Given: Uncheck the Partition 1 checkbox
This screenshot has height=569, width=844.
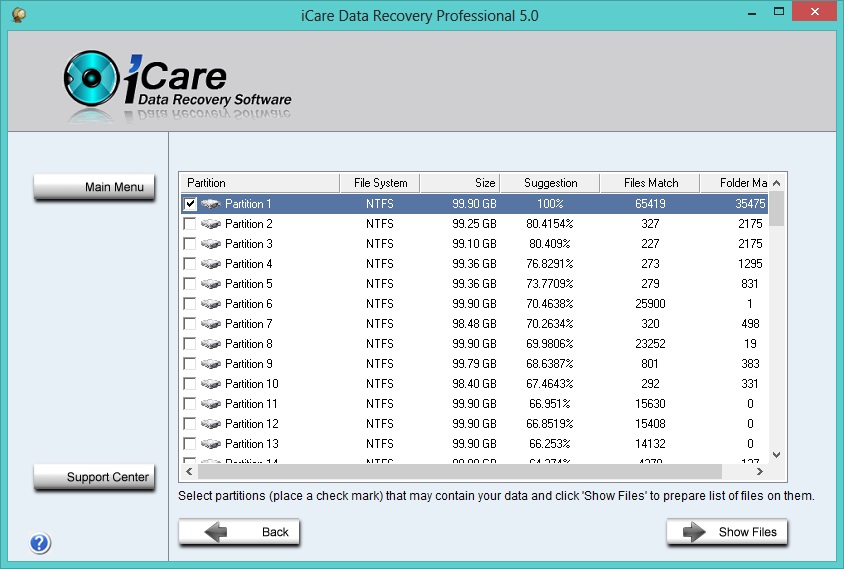Looking at the screenshot, I should tap(190, 204).
